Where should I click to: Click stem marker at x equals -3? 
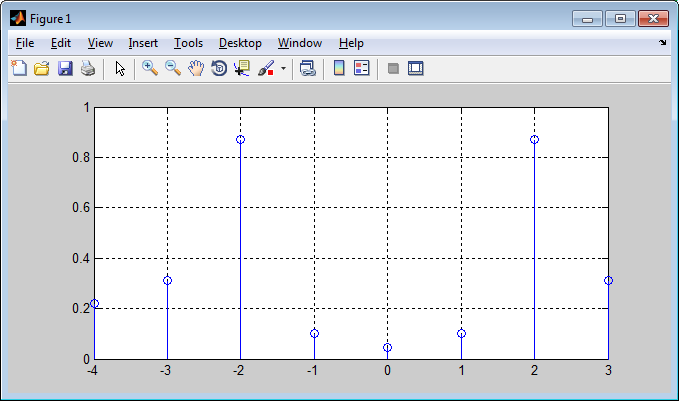[x=168, y=281]
